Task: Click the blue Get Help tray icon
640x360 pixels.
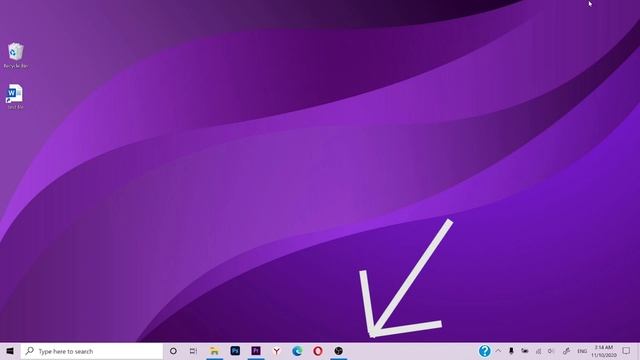Action: coord(484,351)
